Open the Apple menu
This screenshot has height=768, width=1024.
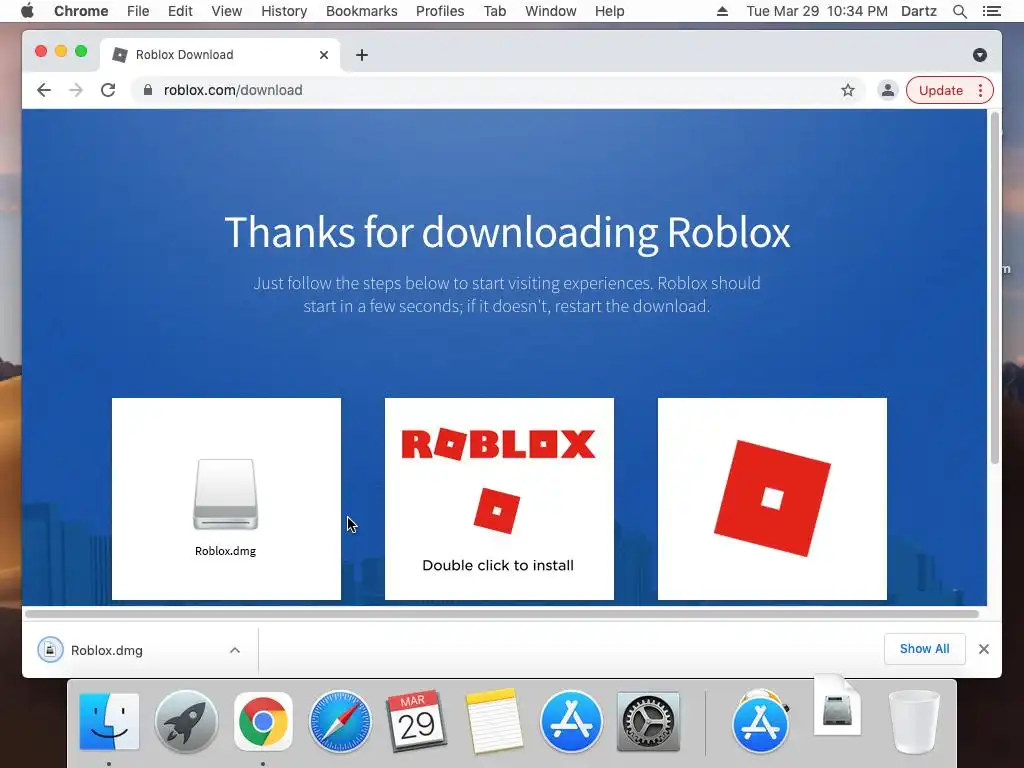click(x=27, y=11)
